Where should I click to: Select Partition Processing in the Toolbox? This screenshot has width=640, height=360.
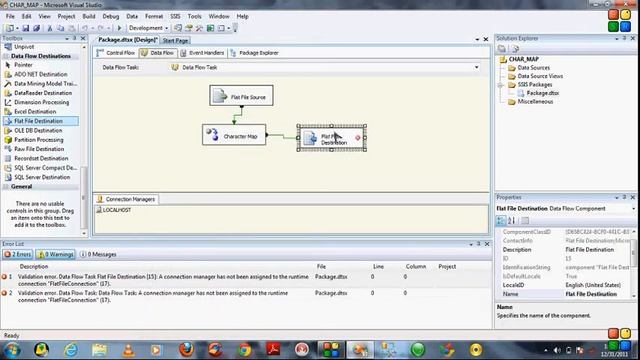coord(40,140)
